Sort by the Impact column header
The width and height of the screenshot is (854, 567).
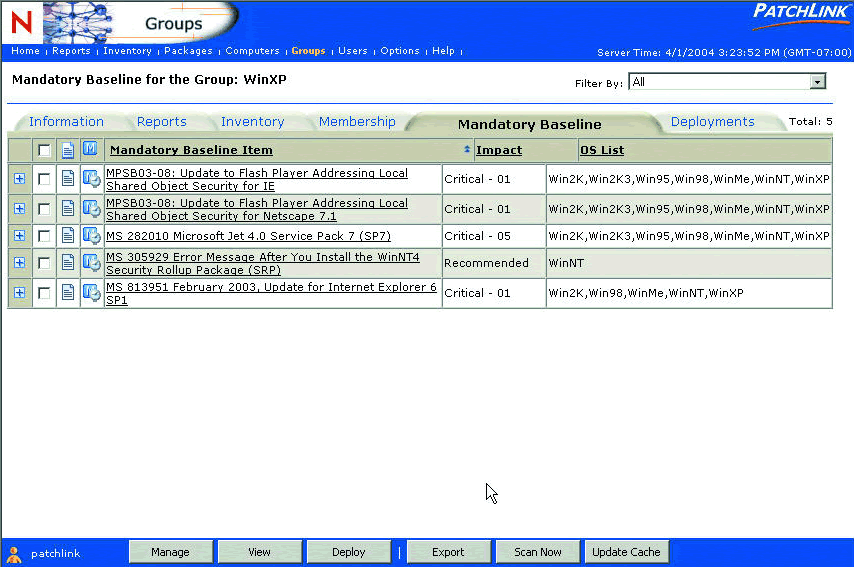pyautogui.click(x=499, y=150)
